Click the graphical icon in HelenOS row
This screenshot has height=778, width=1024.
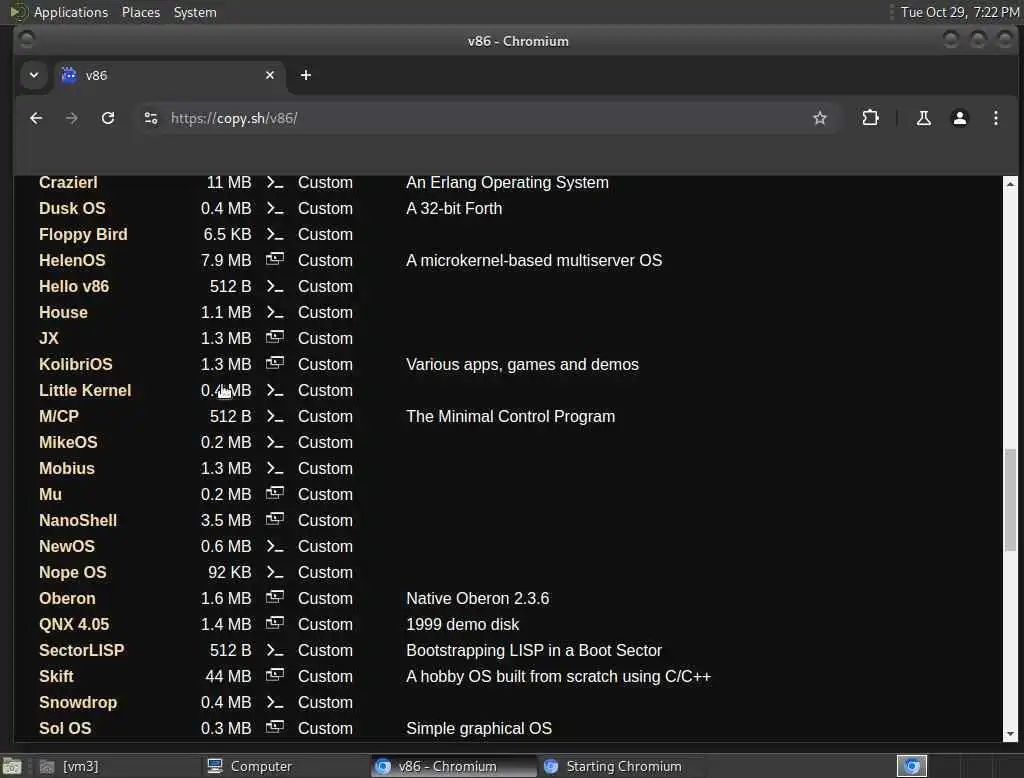point(275,259)
